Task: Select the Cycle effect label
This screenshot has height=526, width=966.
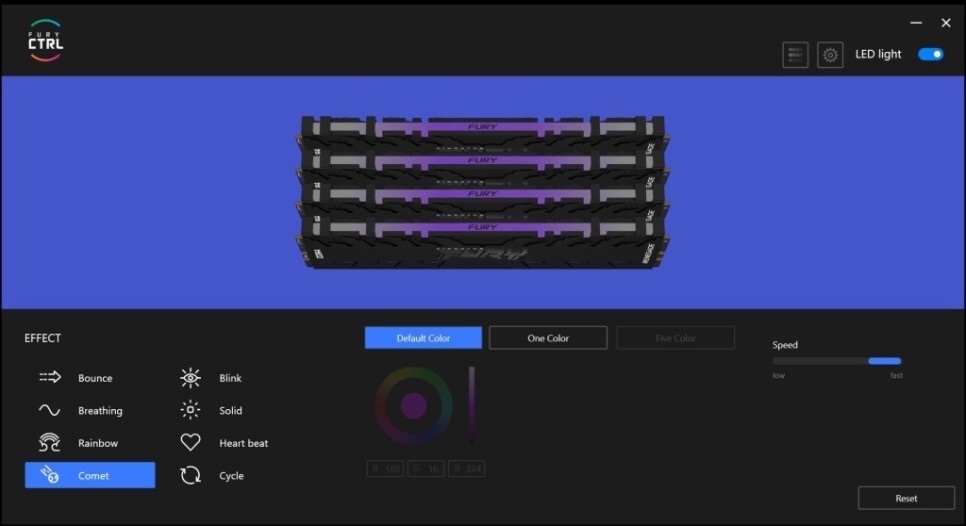Action: coord(231,475)
